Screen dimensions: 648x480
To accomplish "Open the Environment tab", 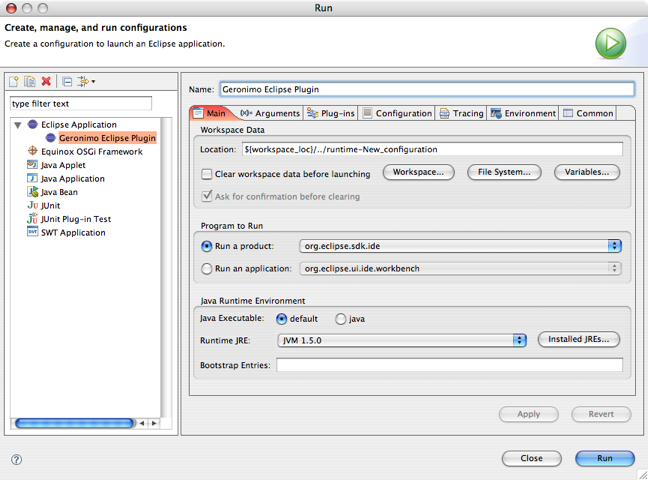I will (x=523, y=113).
